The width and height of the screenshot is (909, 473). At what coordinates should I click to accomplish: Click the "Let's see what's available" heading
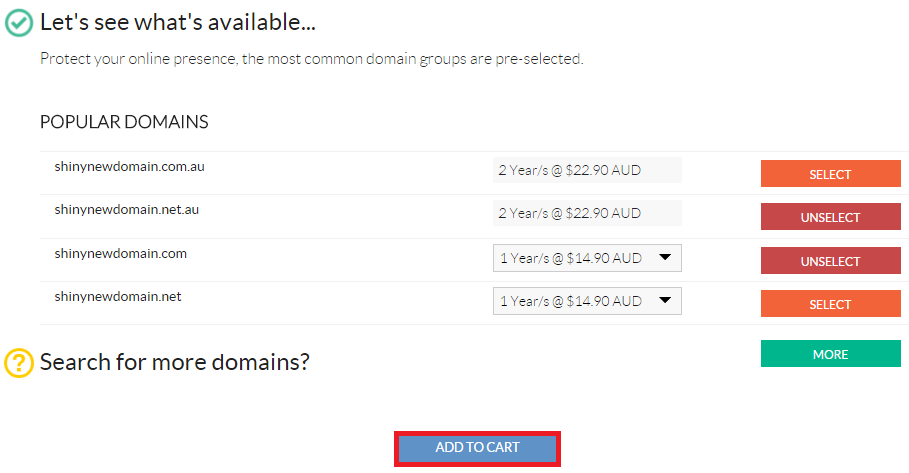[x=177, y=23]
